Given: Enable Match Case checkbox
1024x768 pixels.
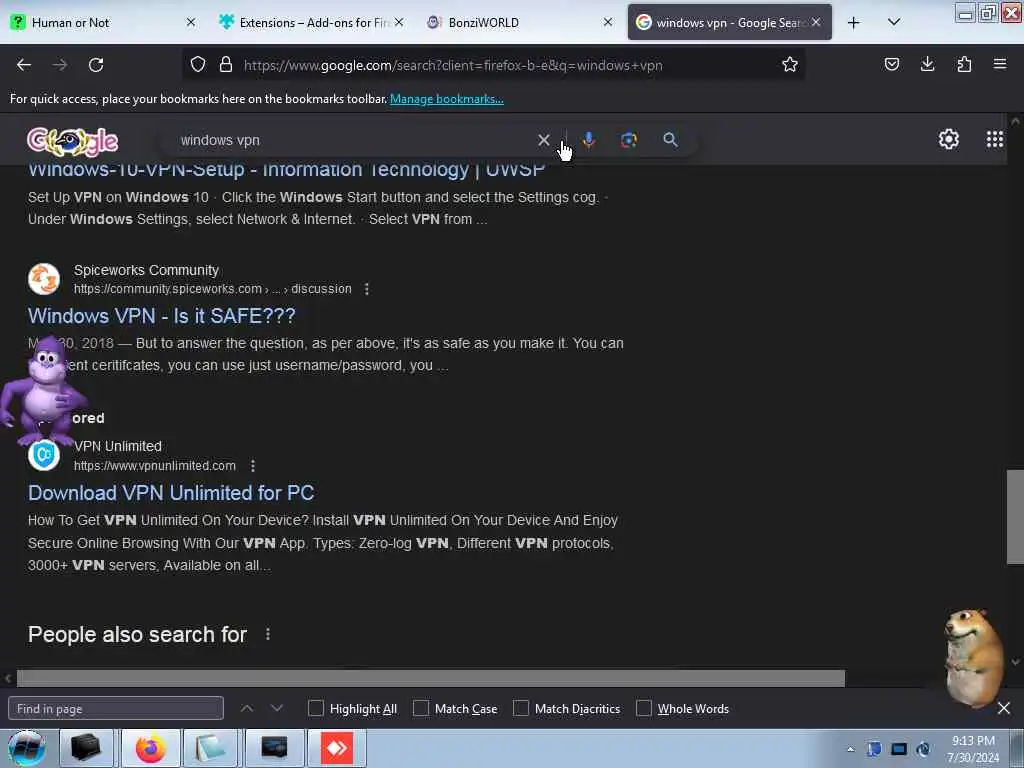Looking at the screenshot, I should pos(421,708).
